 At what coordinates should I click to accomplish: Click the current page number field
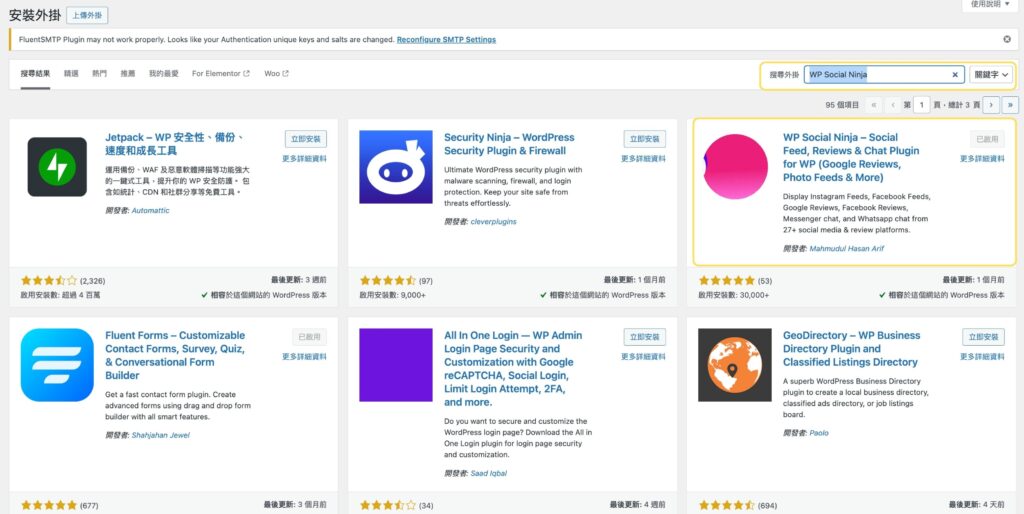[x=921, y=104]
